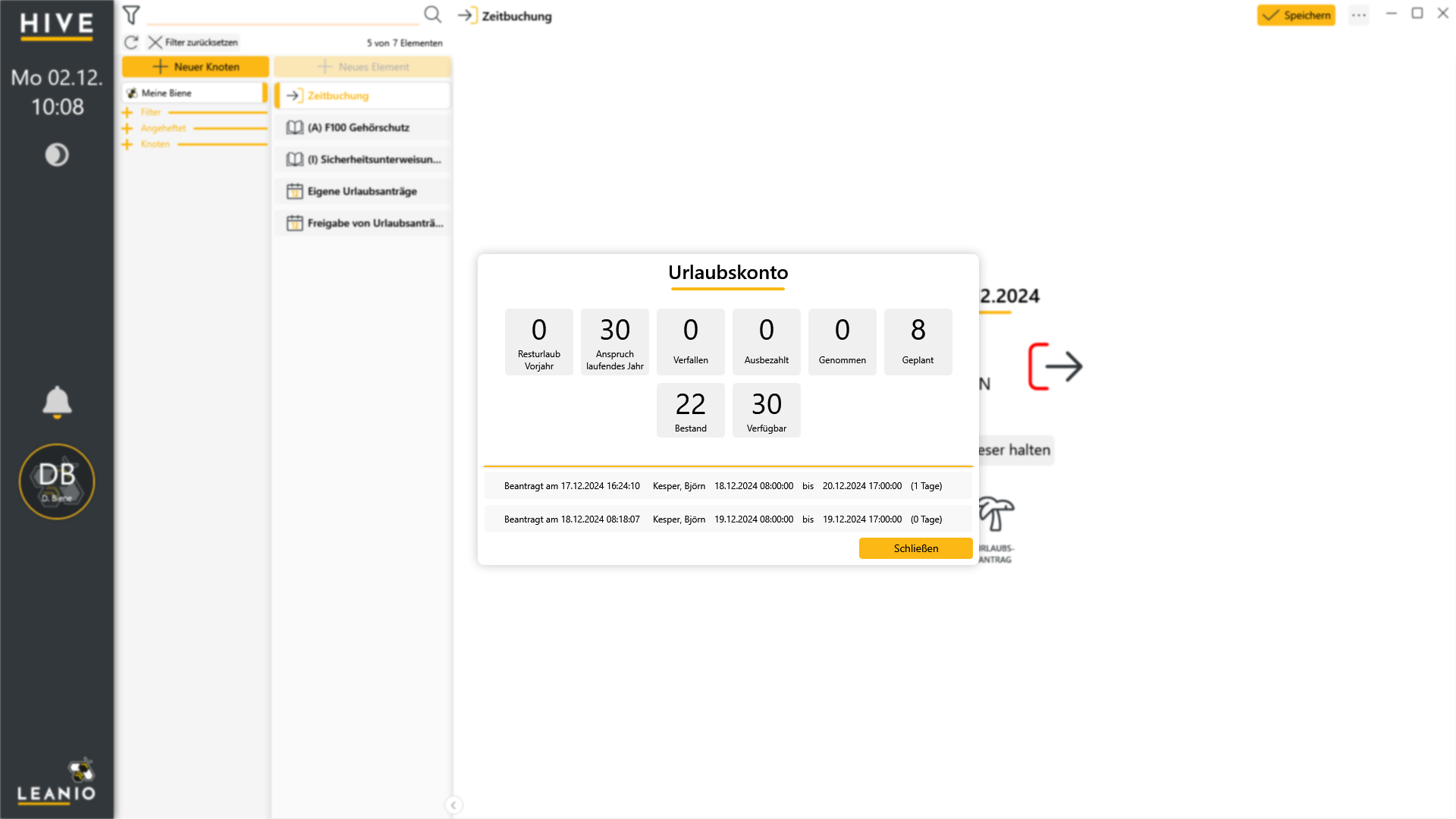Viewport: 1456px width, 819px height.
Task: Click the filter funnel icon
Action: point(131,14)
